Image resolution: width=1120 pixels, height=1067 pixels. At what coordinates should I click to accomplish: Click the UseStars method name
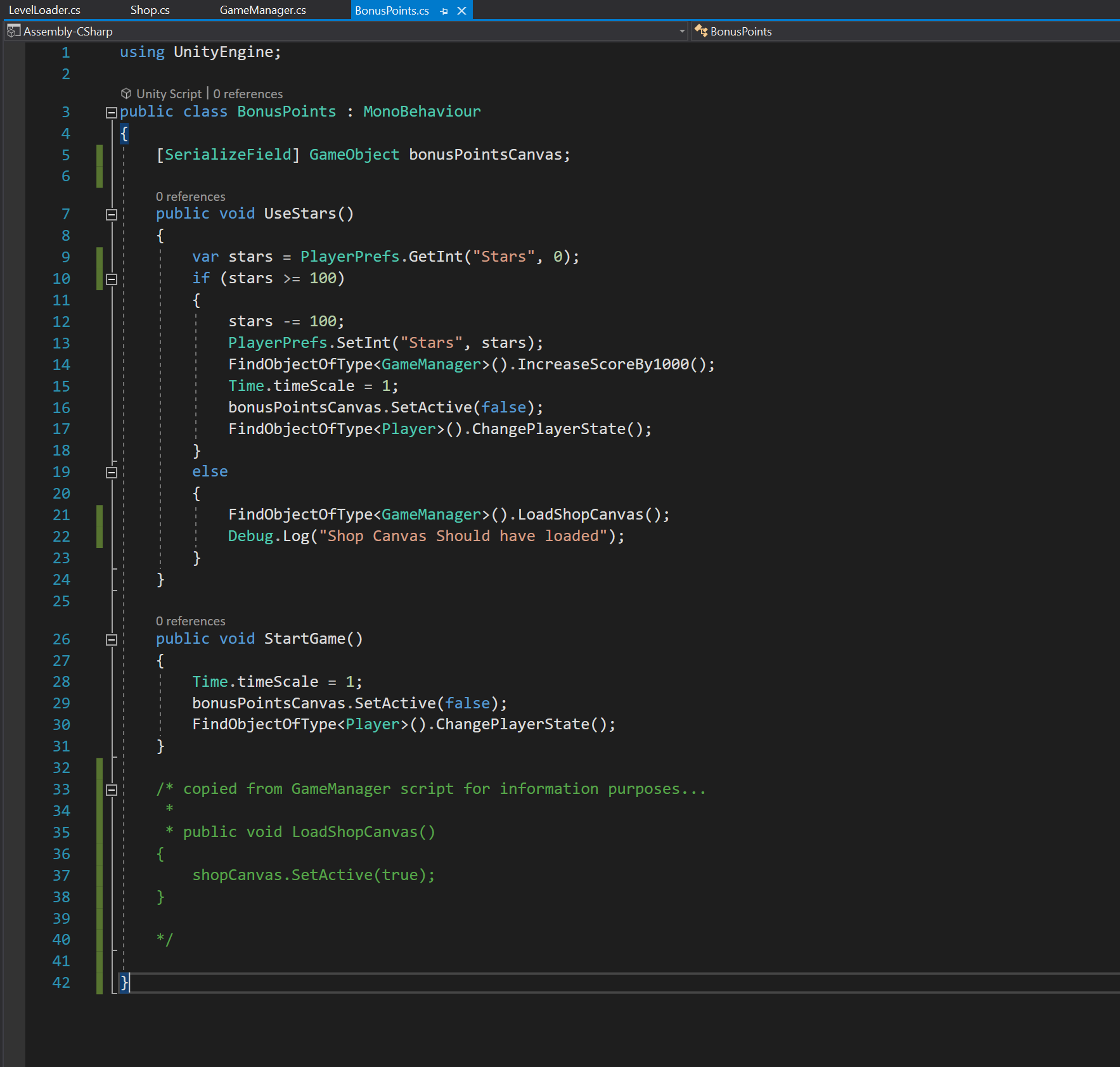coord(300,214)
